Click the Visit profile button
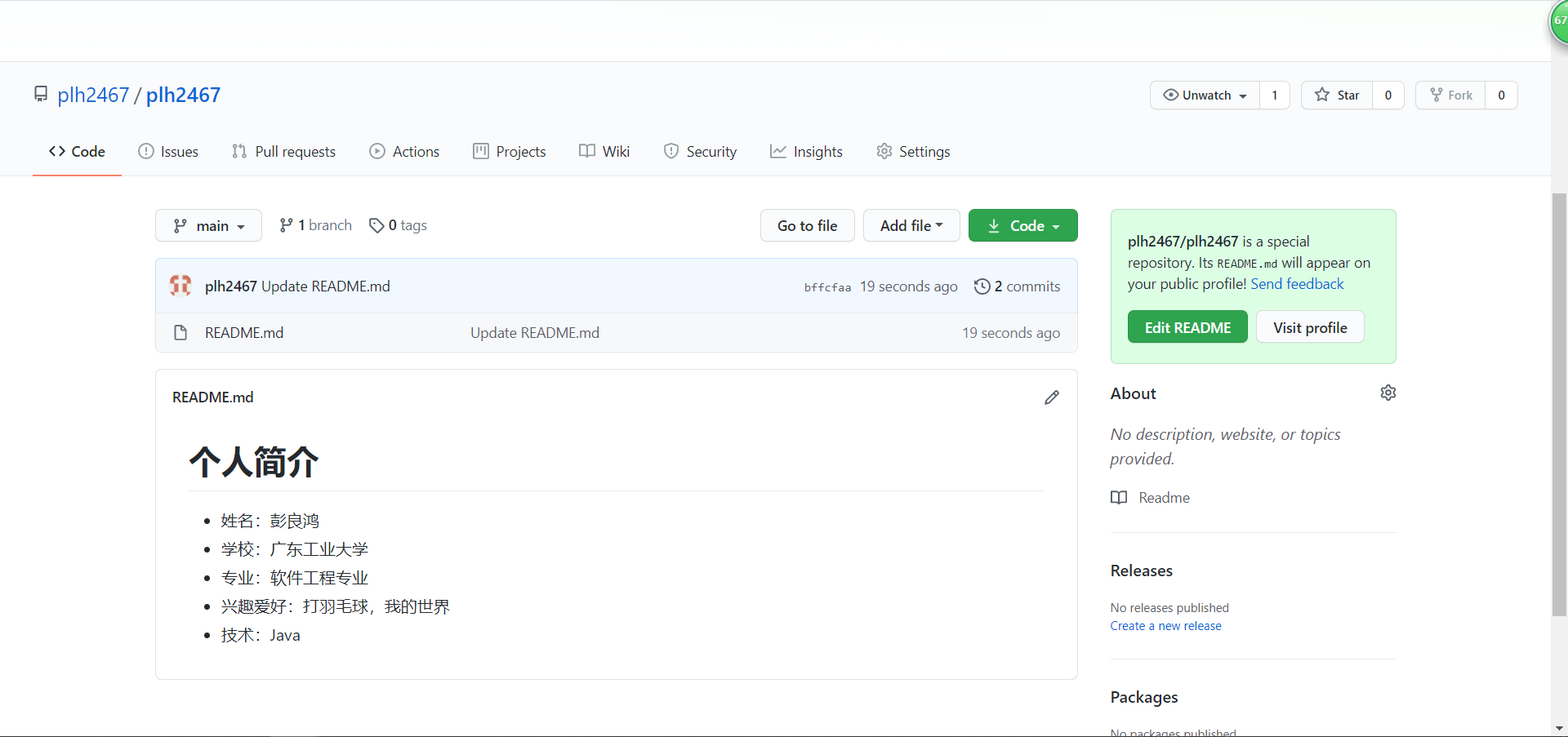The width and height of the screenshot is (1568, 737). (1310, 326)
